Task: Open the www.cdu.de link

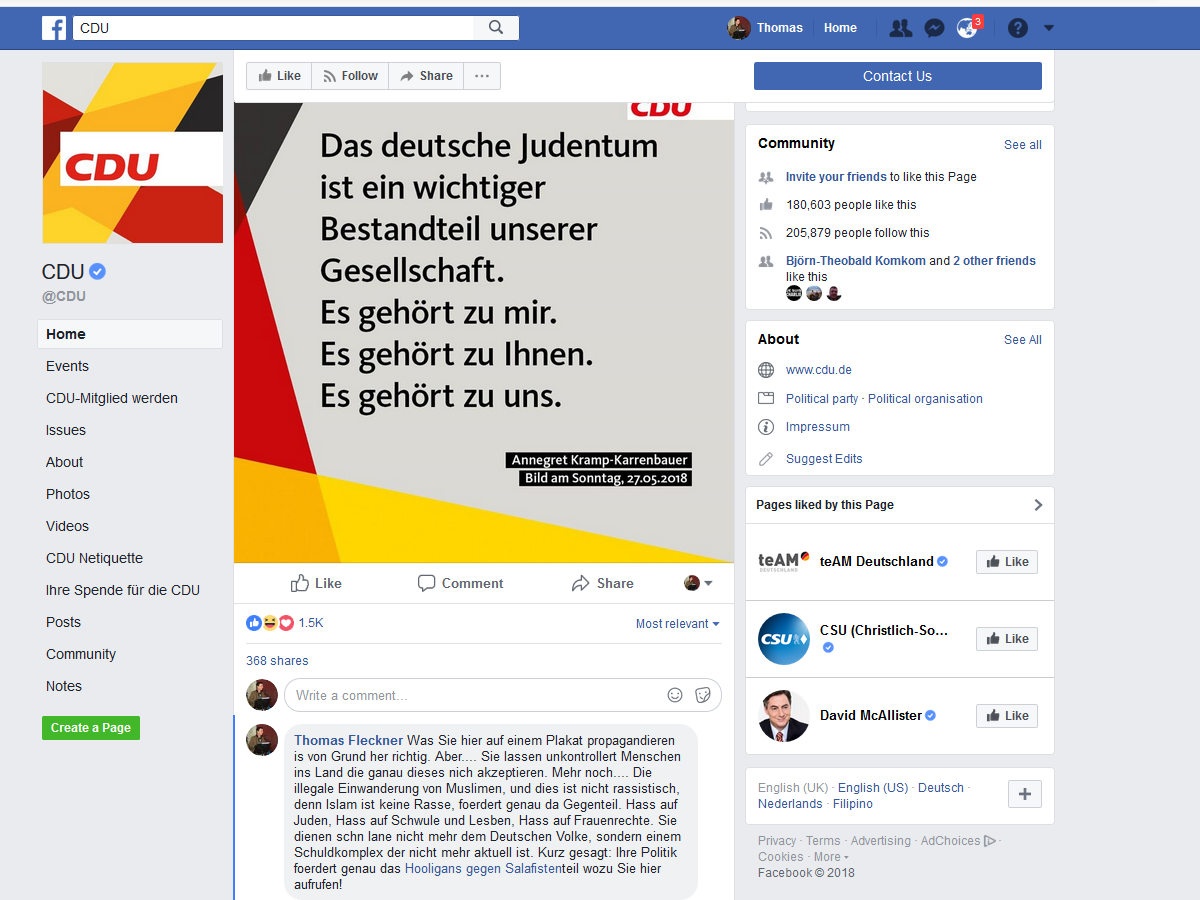Action: 819,370
